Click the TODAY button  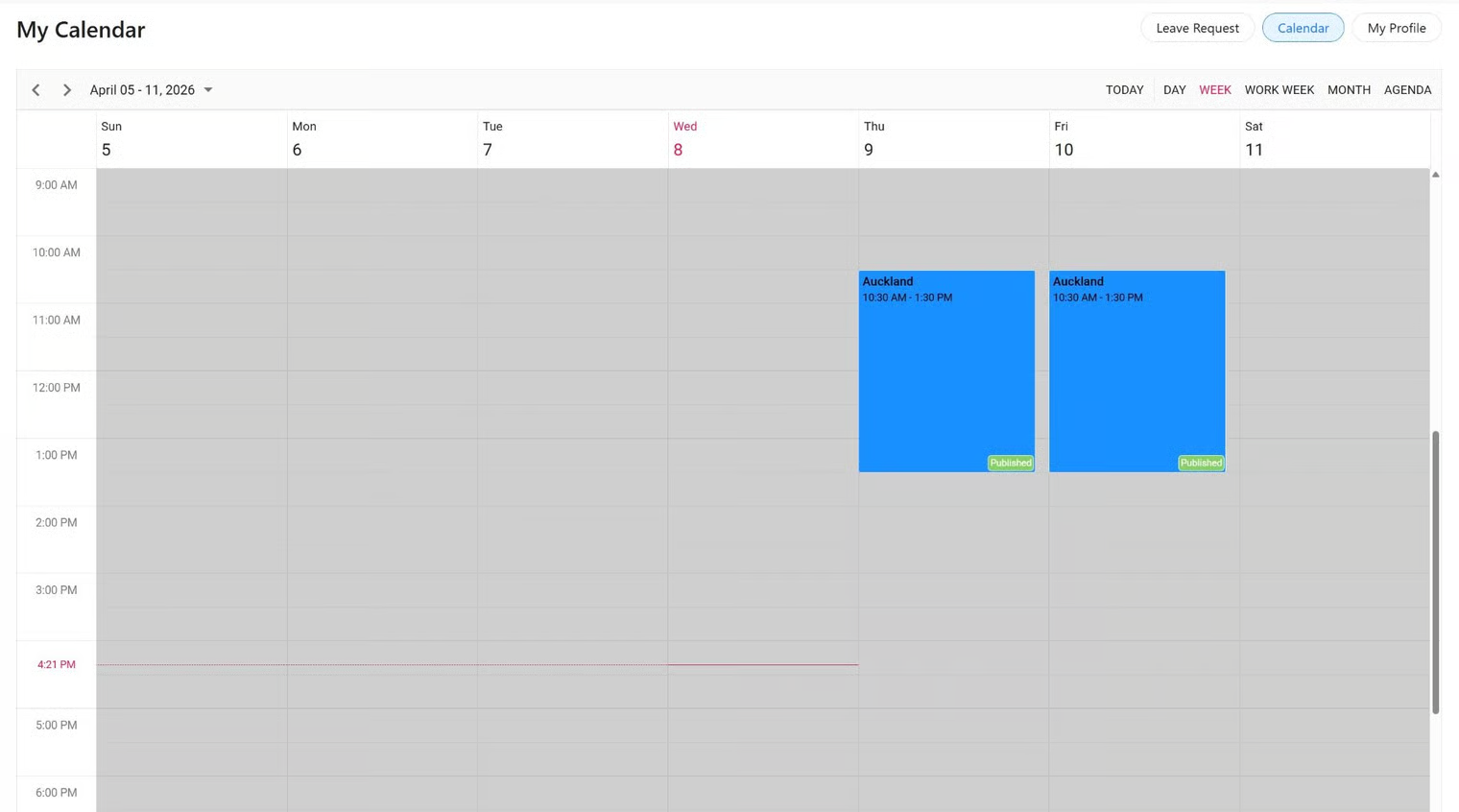[1124, 90]
